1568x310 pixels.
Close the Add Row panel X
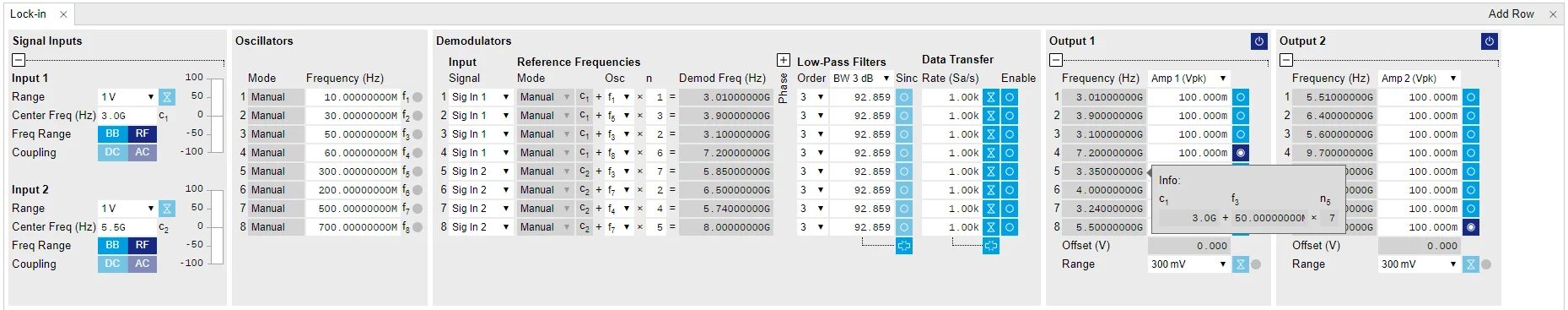(1553, 14)
